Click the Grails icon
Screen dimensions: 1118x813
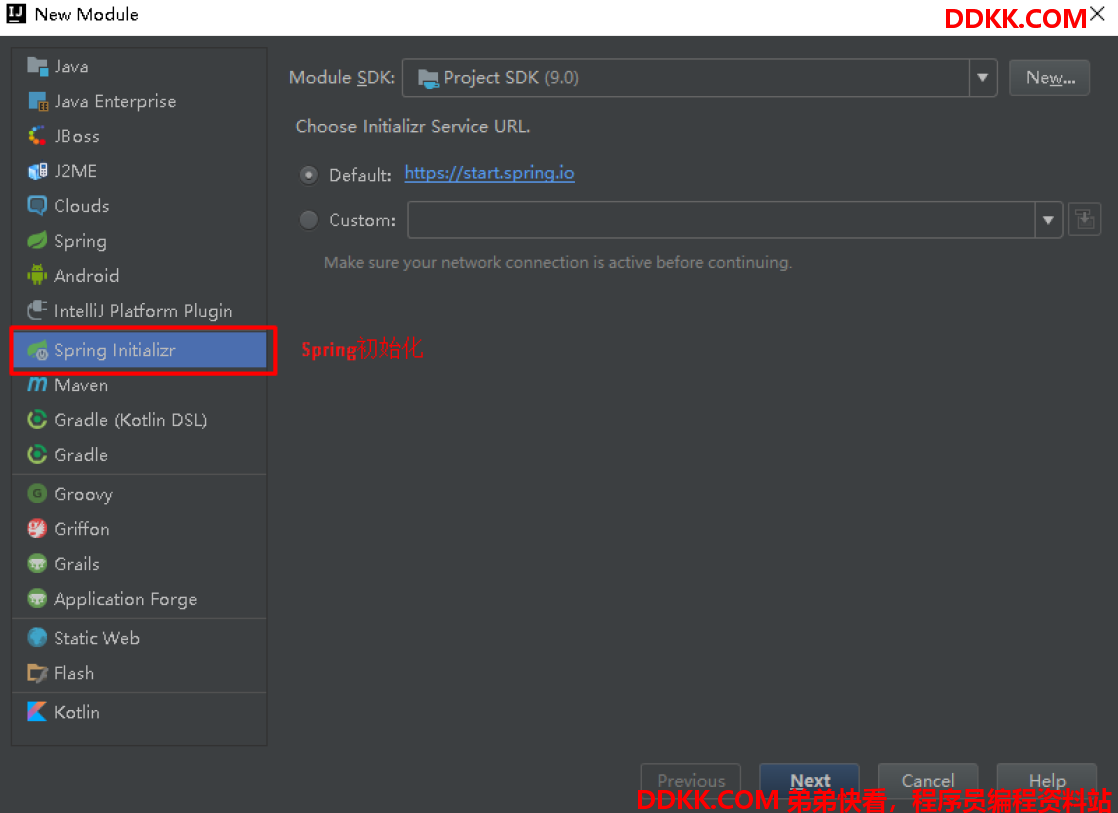click(x=37, y=563)
